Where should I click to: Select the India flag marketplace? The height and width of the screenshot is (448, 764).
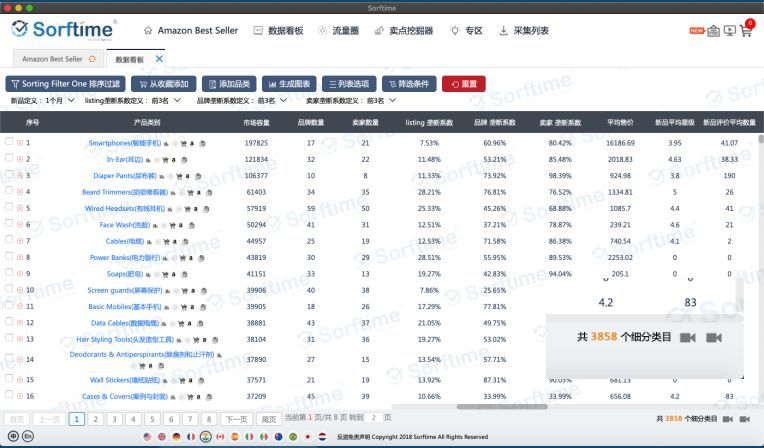point(206,436)
